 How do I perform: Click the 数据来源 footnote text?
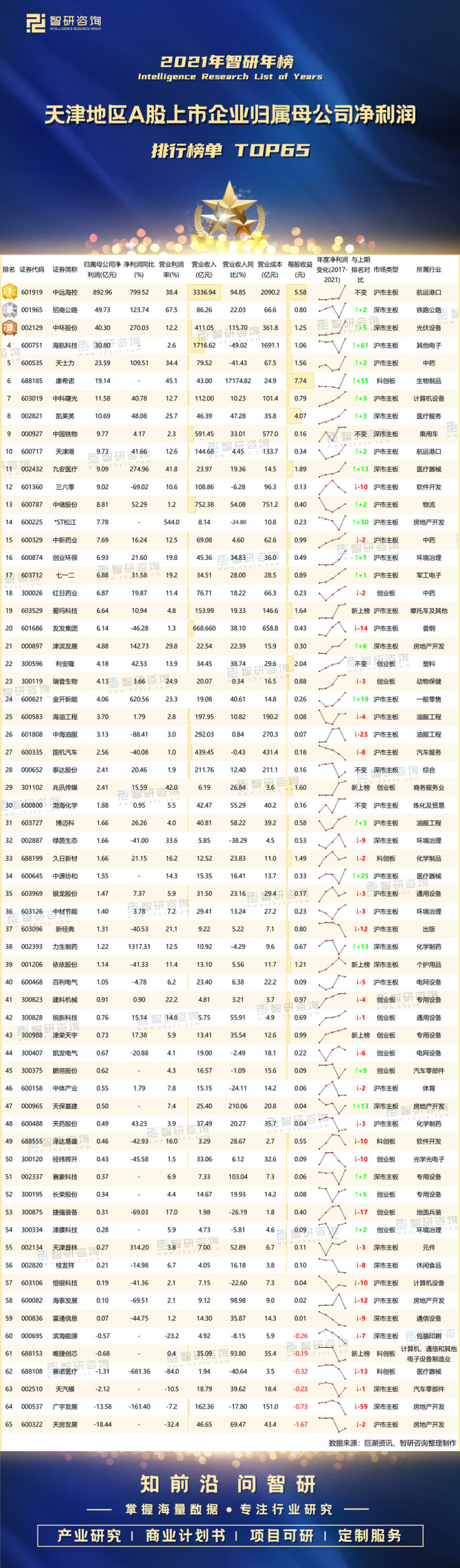392,1444
